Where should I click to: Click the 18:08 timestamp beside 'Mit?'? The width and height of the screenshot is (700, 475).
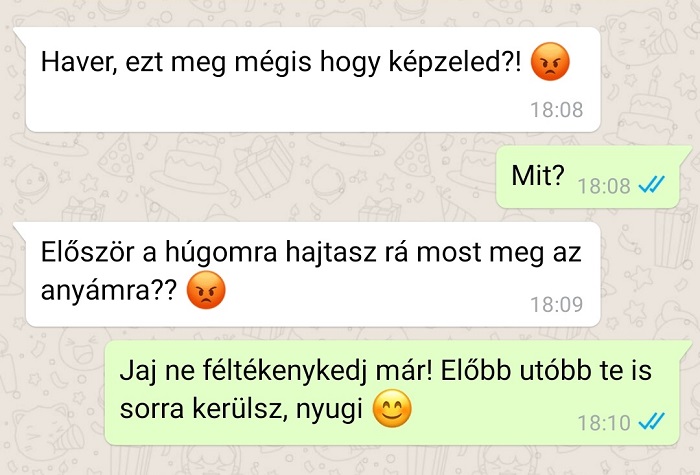pyautogui.click(x=604, y=186)
